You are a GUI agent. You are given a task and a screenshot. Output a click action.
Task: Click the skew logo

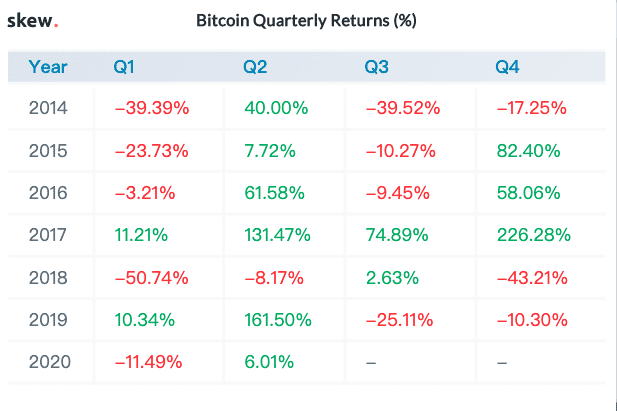[x=33, y=21]
